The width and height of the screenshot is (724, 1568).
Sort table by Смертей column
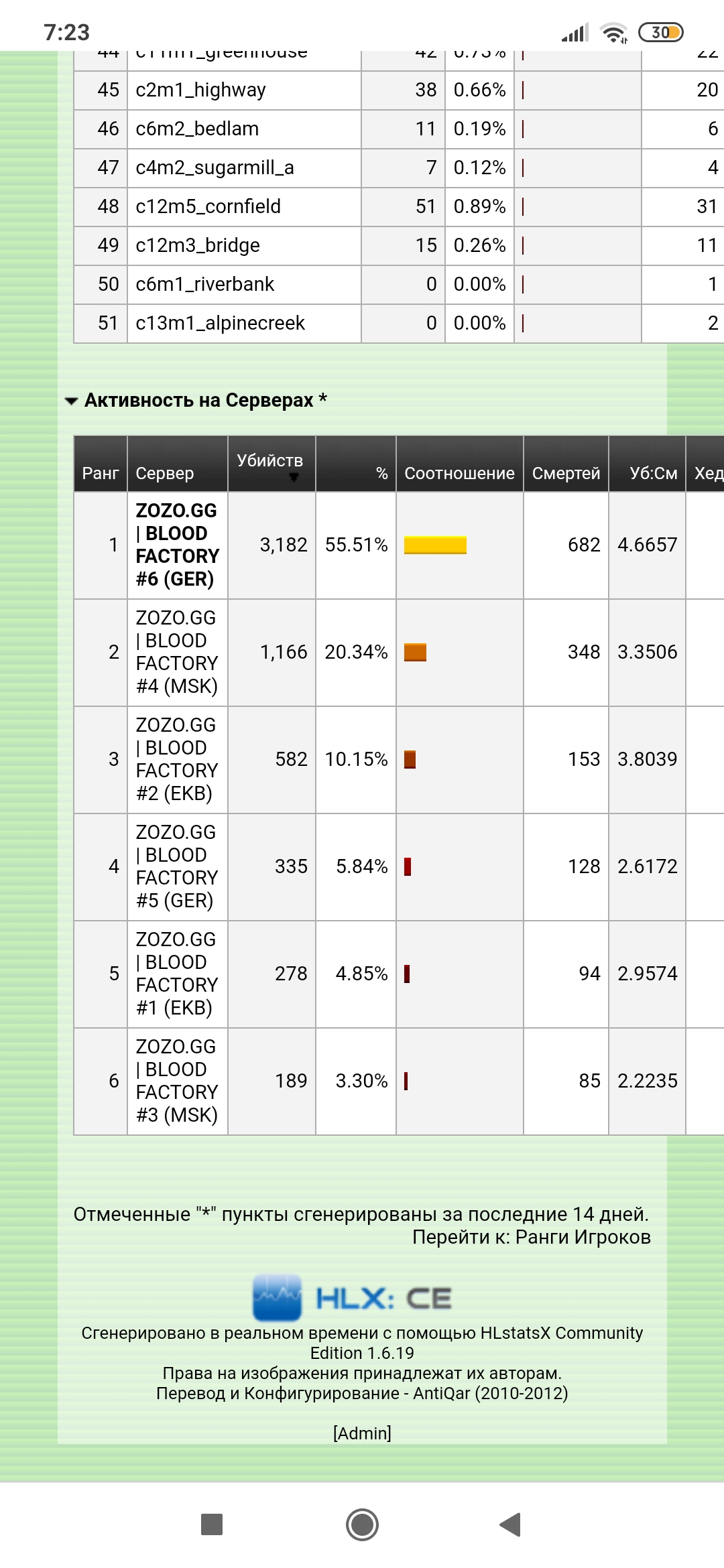[x=566, y=473]
